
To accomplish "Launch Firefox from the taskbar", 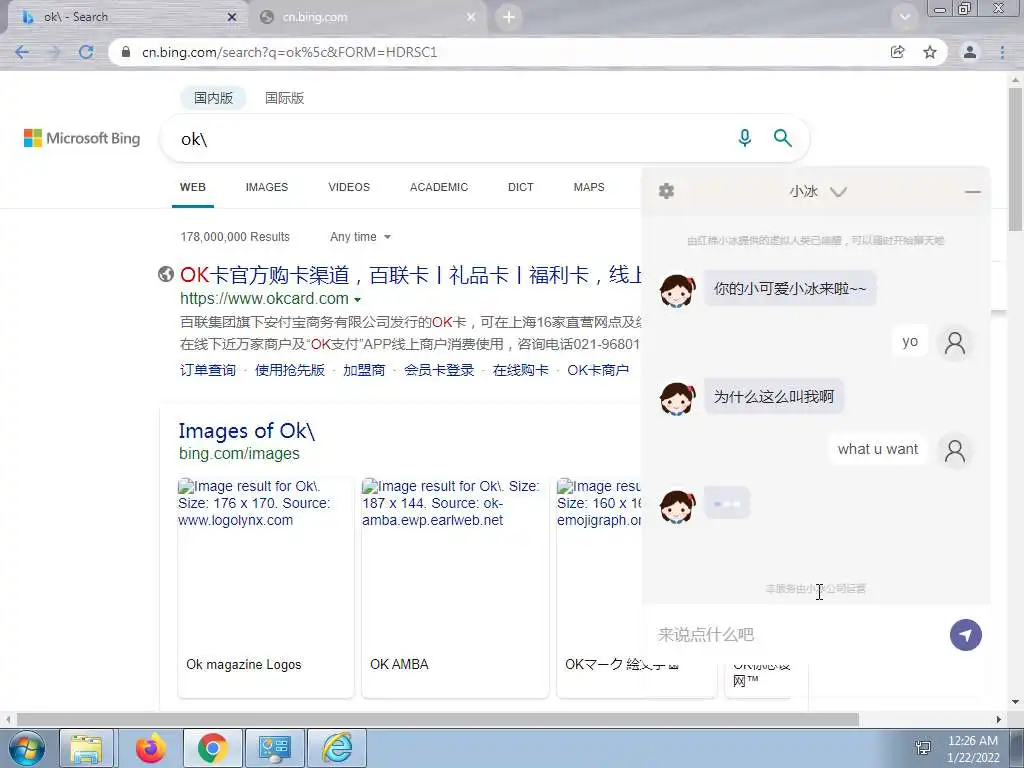I will tap(151, 748).
